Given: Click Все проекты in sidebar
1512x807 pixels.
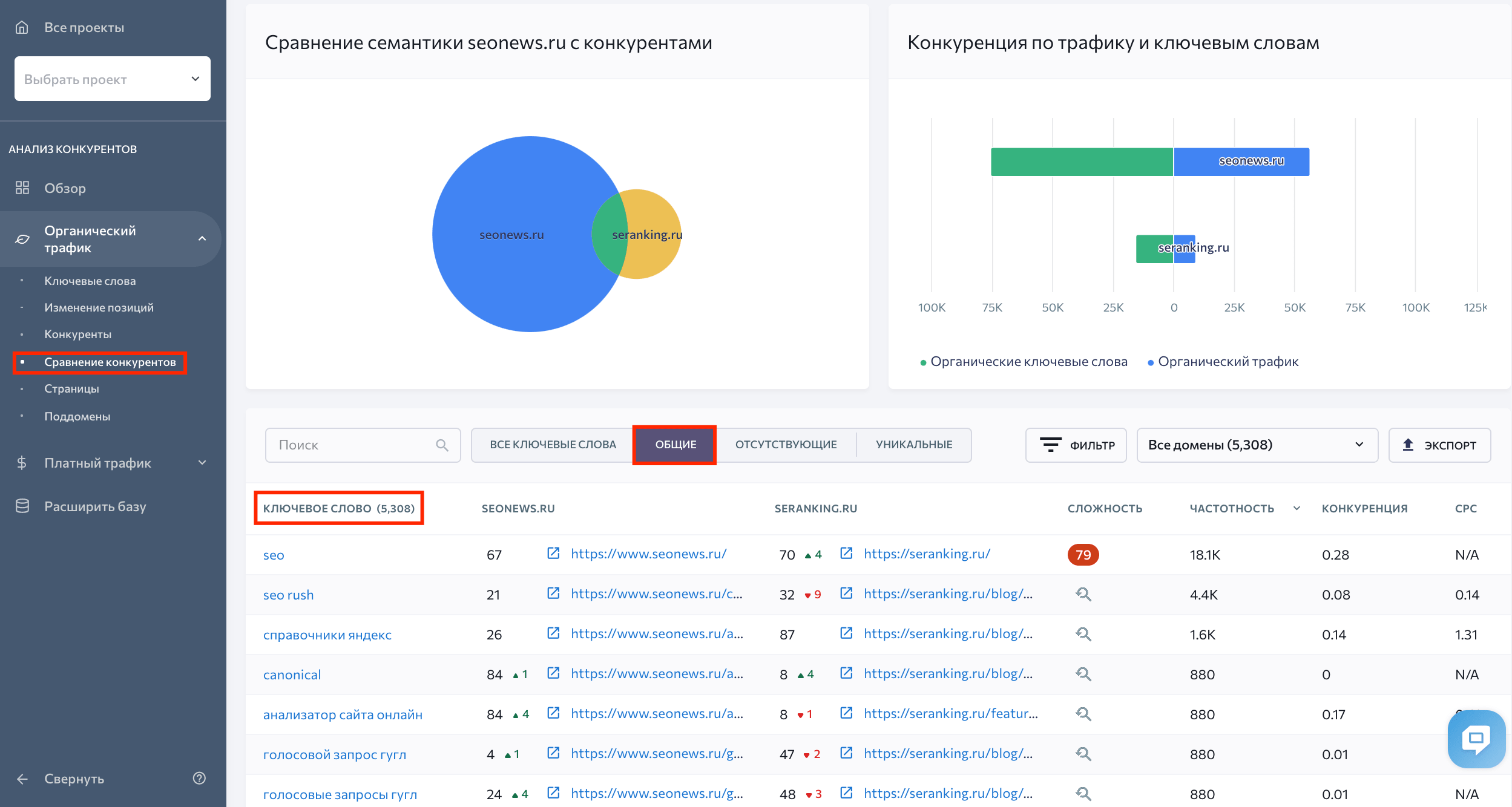Looking at the screenshot, I should pyautogui.click(x=84, y=27).
